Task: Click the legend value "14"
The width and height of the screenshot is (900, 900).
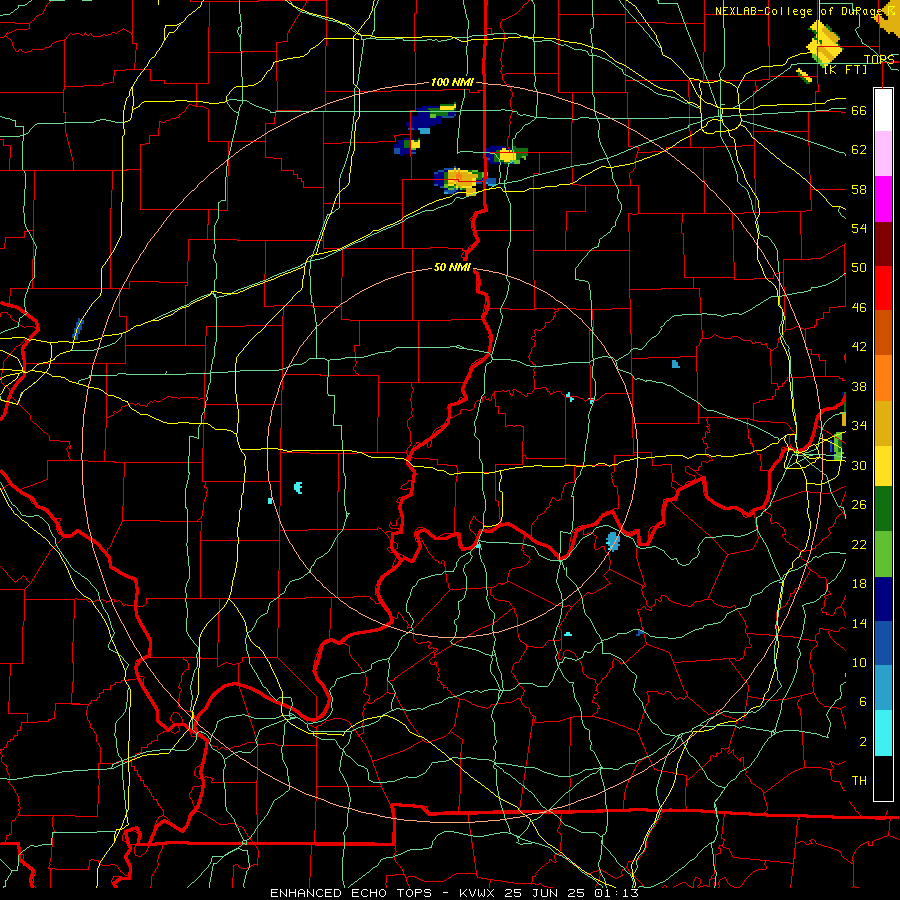Action: (859, 623)
